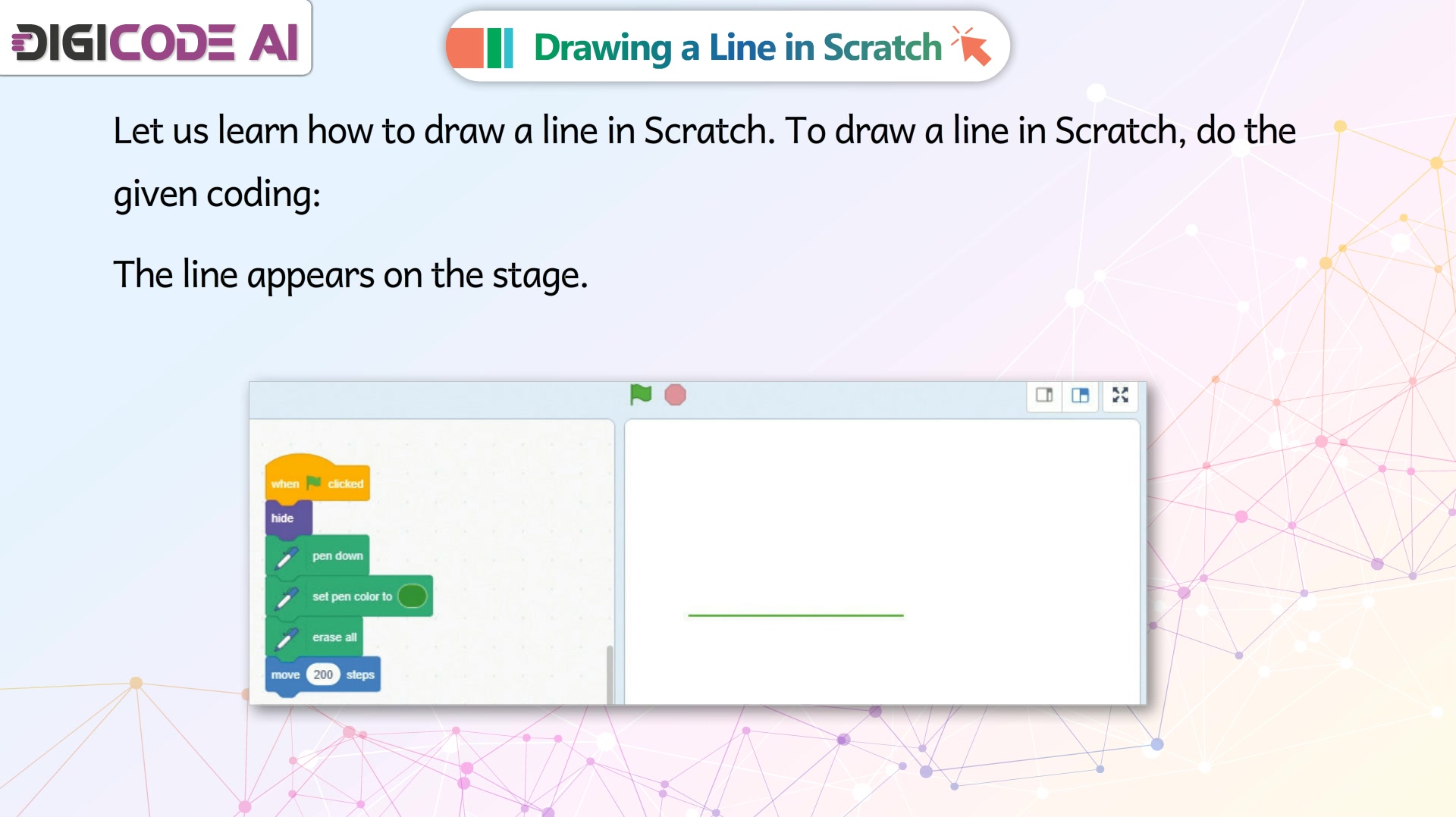Click the green line on the stage
This screenshot has width=1456, height=817.
[795, 615]
